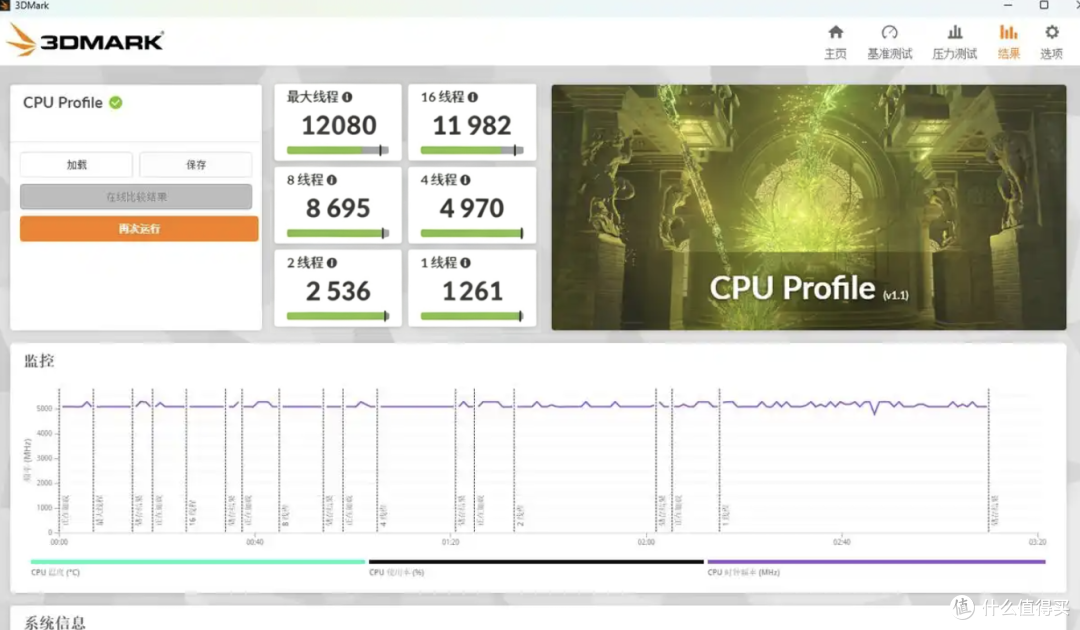This screenshot has width=1080, height=630.
Task: Click the 3DMark logo
Action: [x=85, y=41]
